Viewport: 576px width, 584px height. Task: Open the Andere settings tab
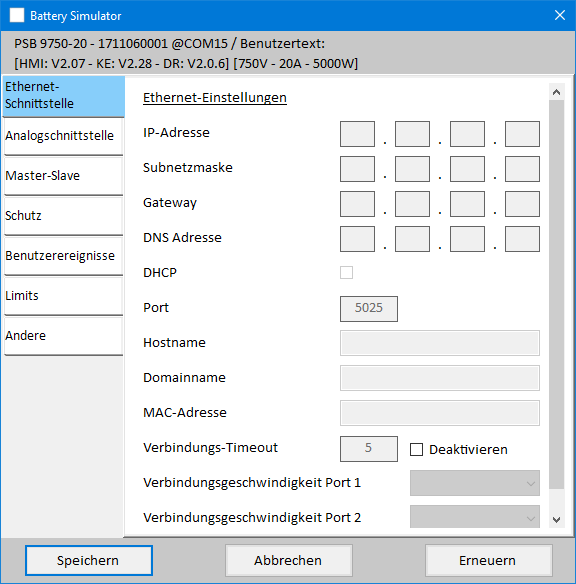click(x=63, y=336)
